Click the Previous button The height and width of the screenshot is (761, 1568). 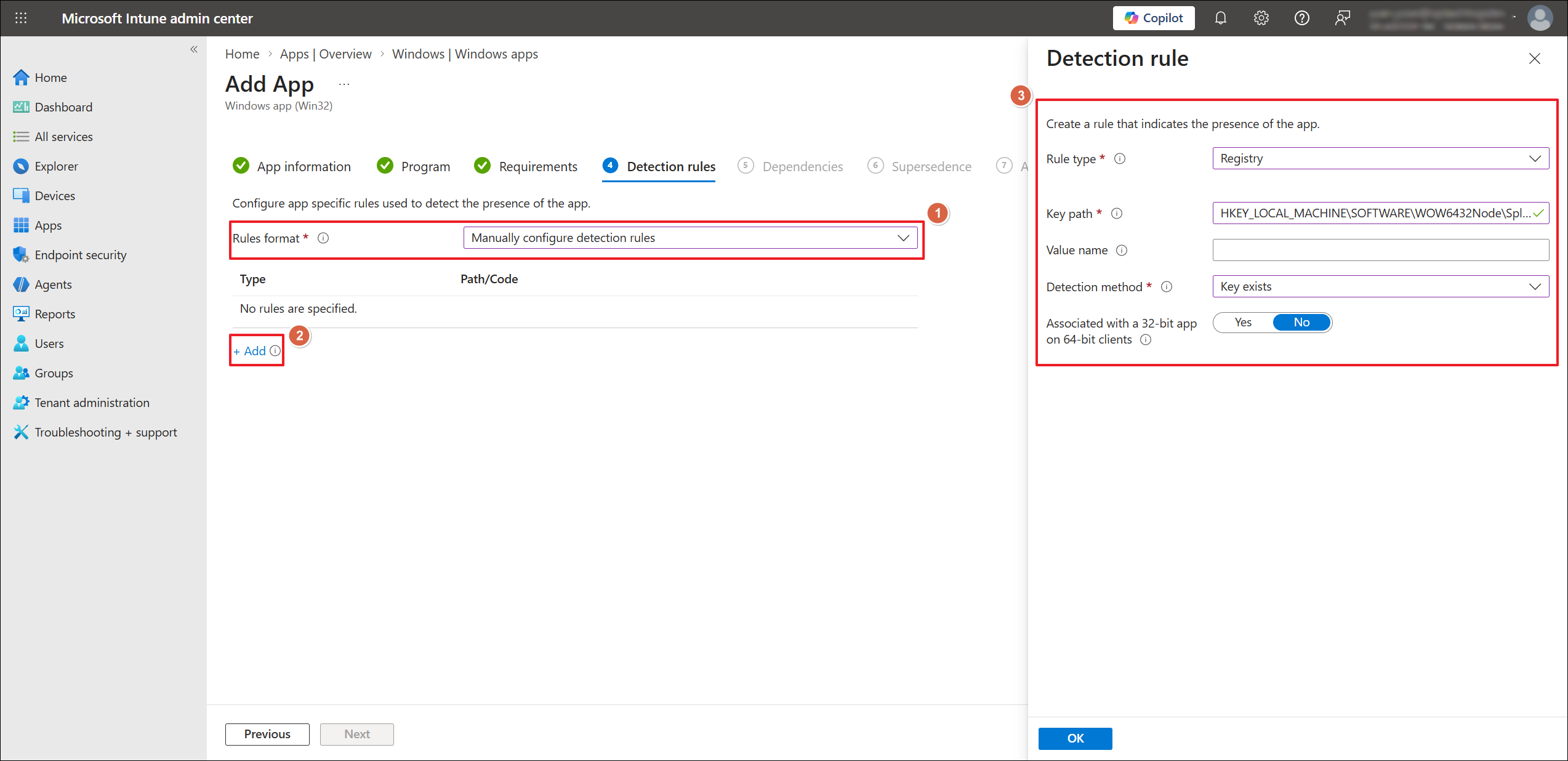coord(267,734)
